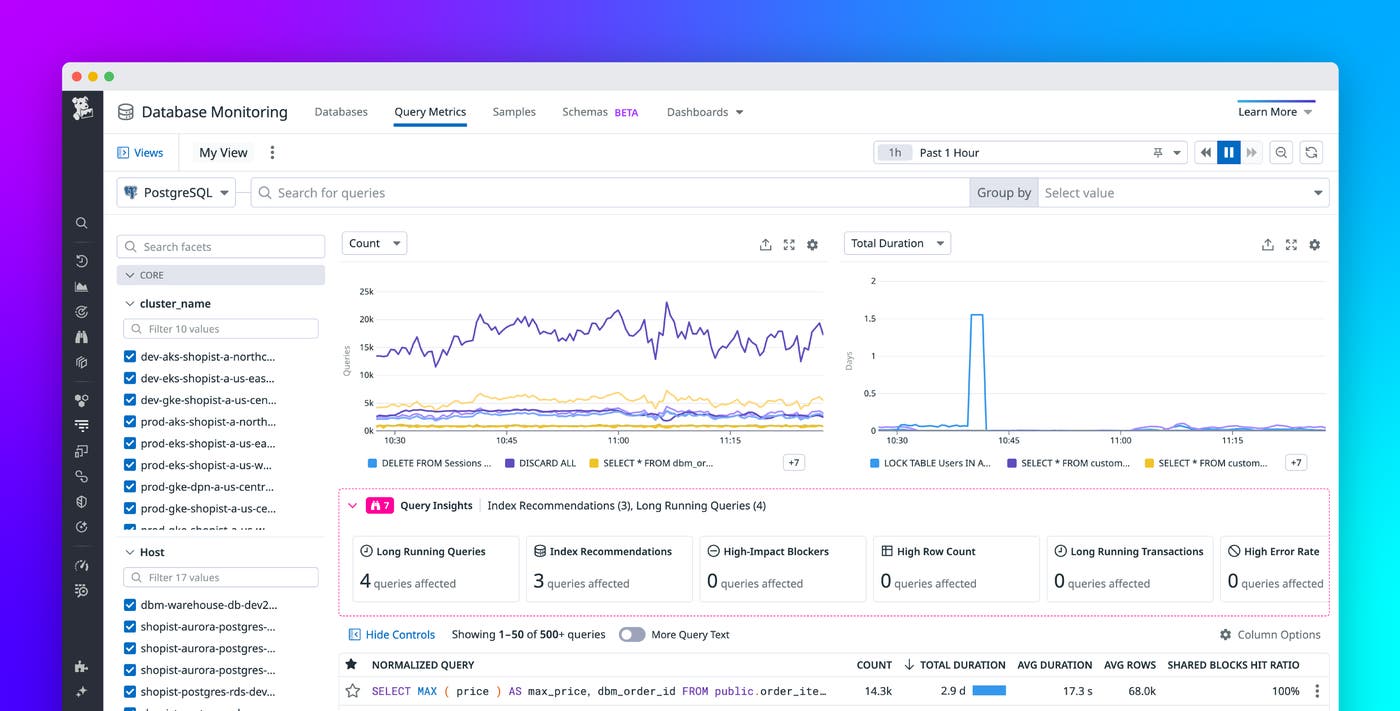Viewport: 1400px width, 711px height.
Task: Open the settings gear on the Queries chart
Action: pos(812,244)
